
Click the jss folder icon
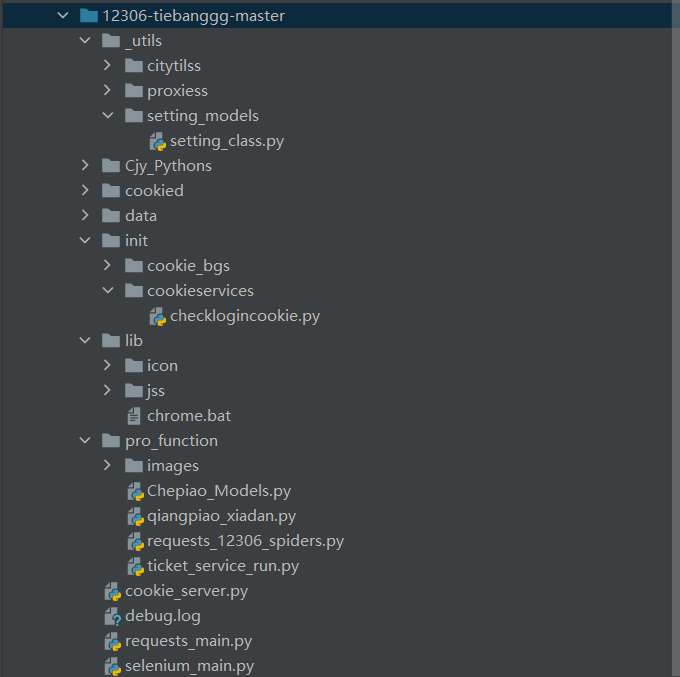click(x=134, y=390)
